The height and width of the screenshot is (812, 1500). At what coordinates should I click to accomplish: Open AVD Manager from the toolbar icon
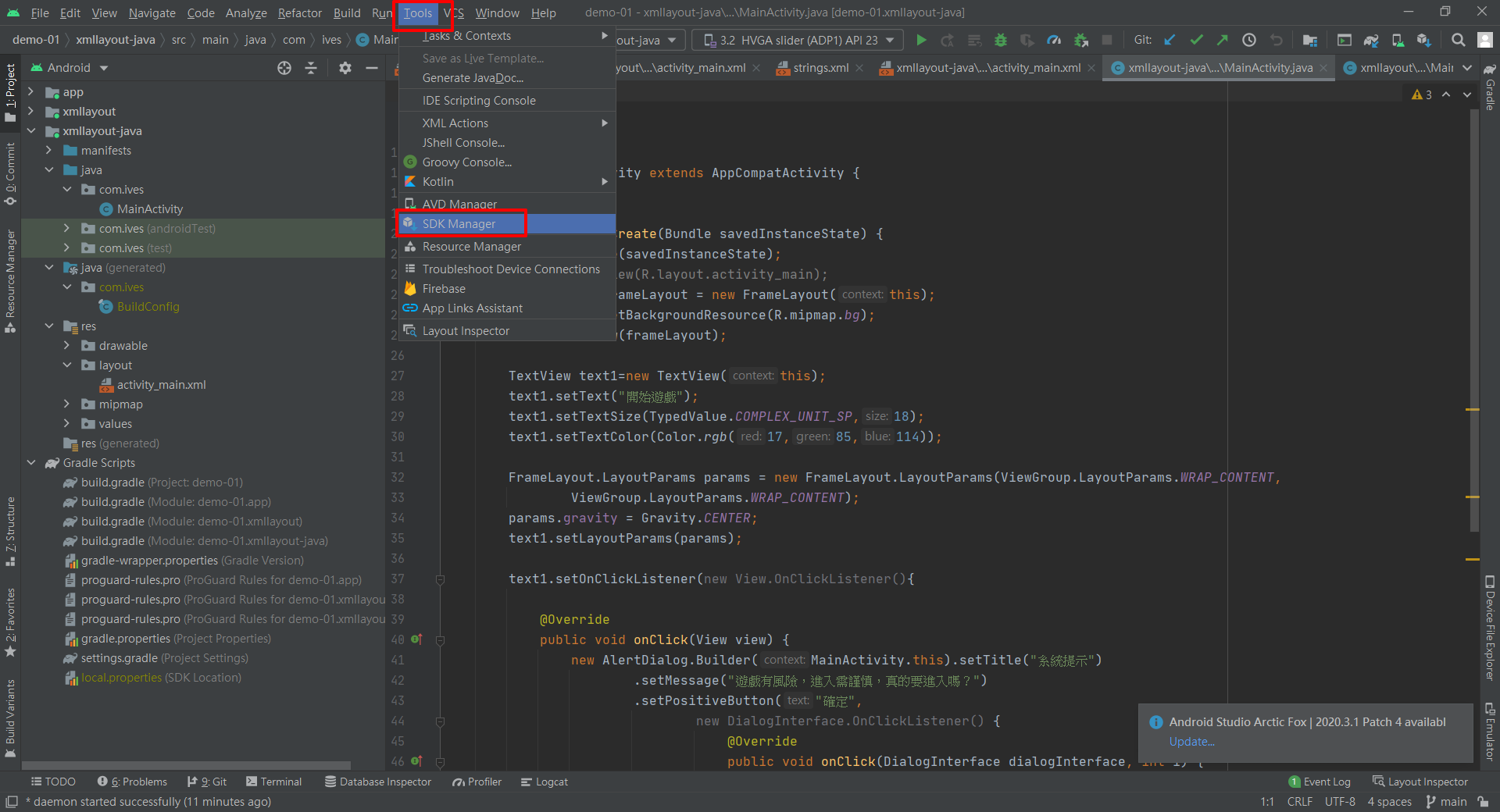pos(1398,40)
